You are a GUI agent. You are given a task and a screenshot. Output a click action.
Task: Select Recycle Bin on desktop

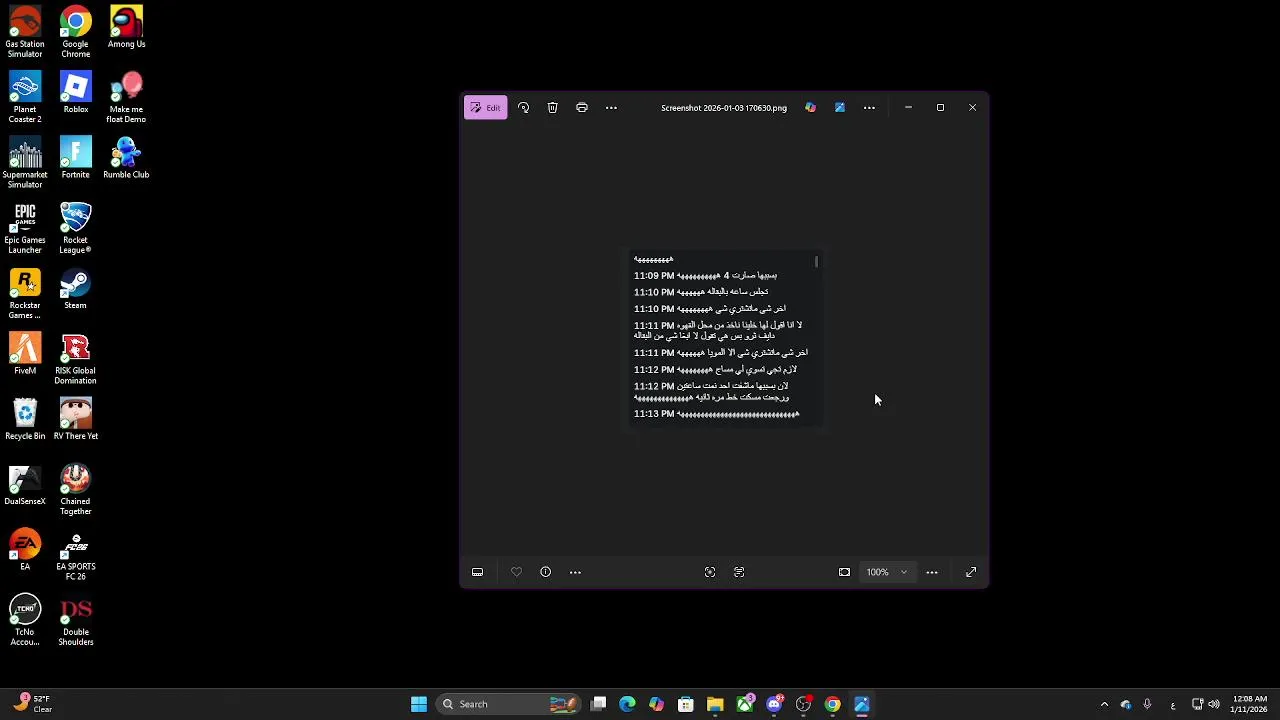coord(25,420)
